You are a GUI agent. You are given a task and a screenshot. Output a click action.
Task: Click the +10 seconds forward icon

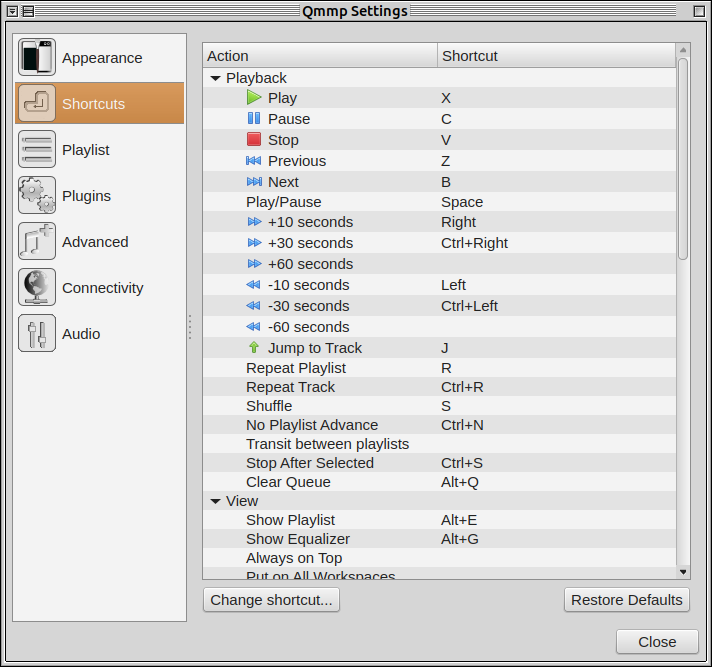pos(254,222)
